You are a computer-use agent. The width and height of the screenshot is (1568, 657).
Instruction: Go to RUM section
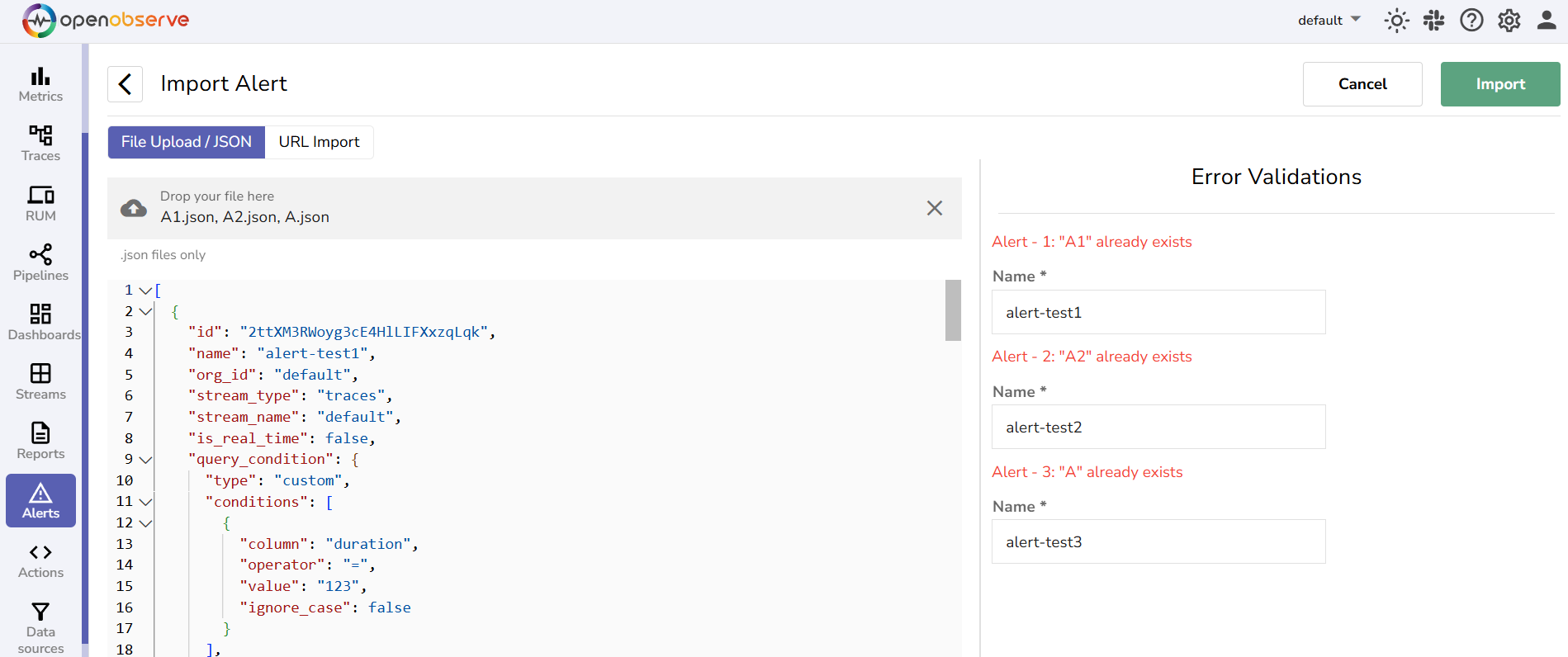click(x=40, y=203)
